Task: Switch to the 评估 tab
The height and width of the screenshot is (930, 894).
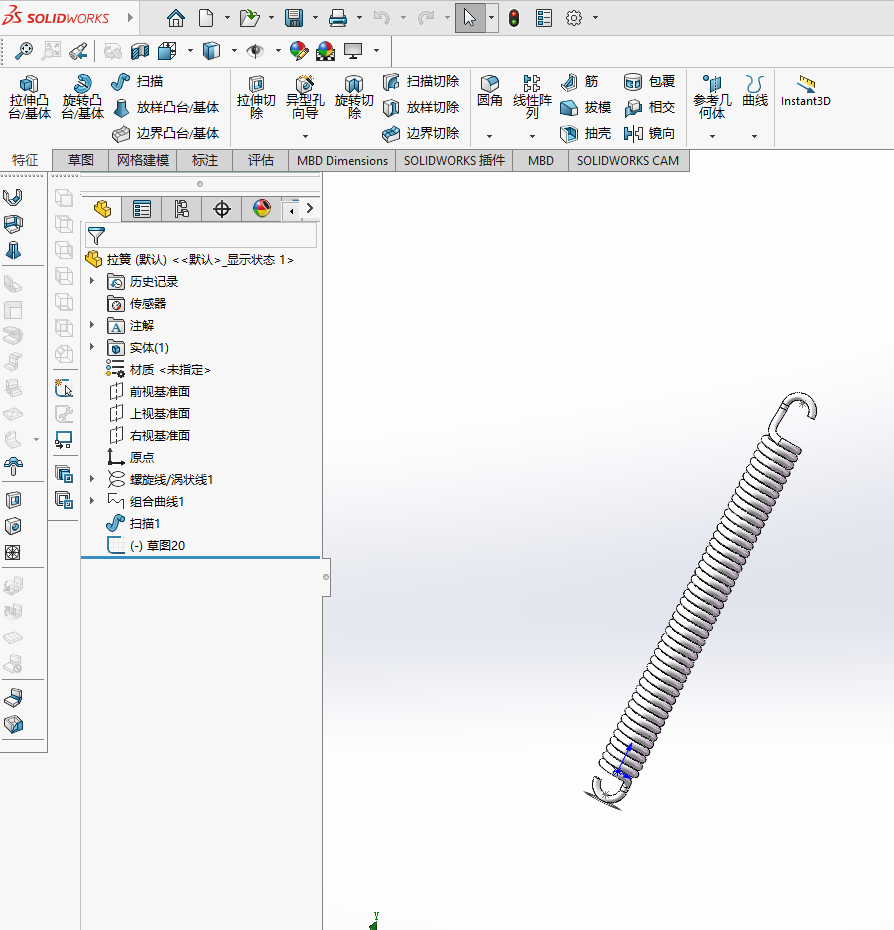Action: [x=260, y=160]
